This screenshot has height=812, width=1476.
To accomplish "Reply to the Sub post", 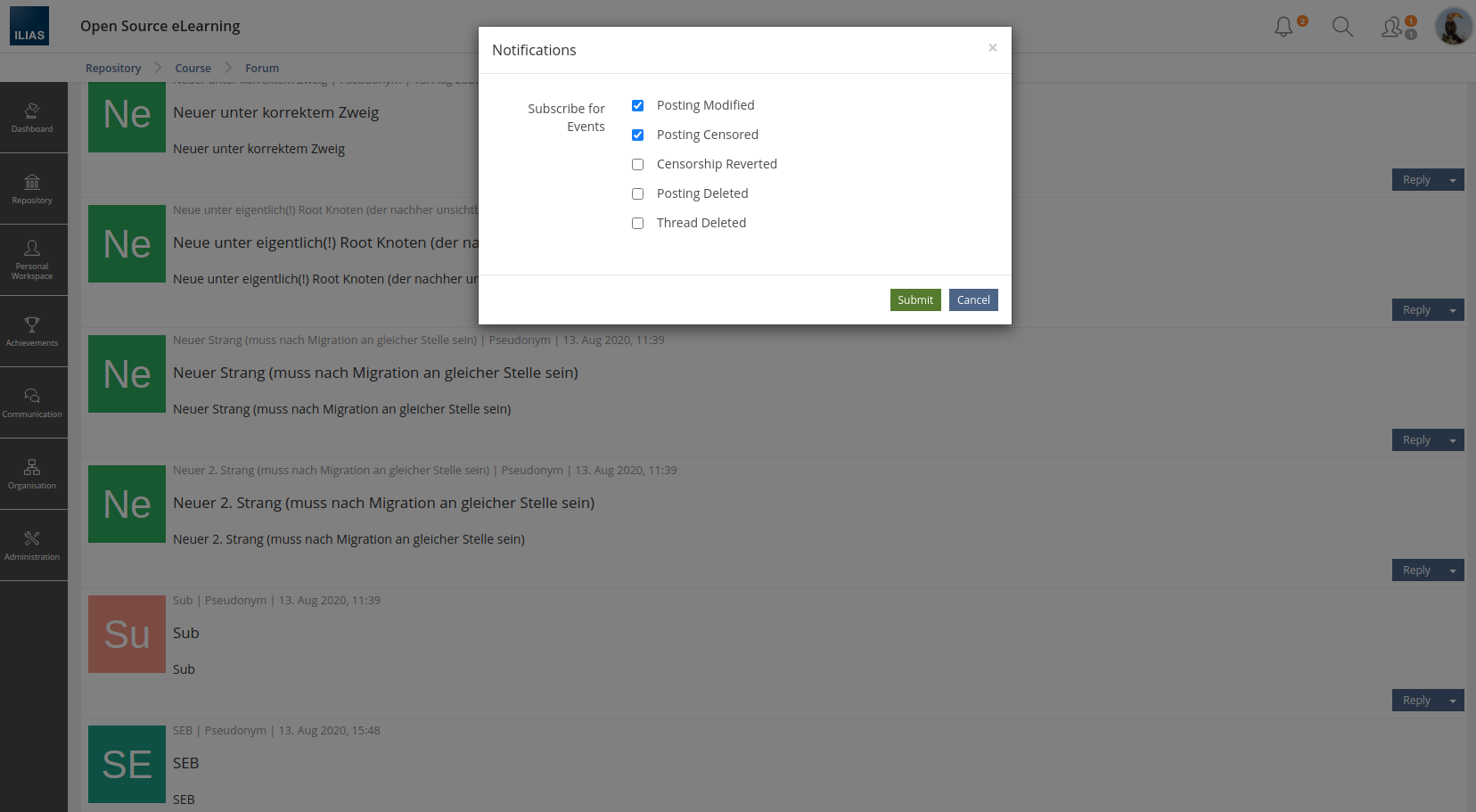I will tap(1416, 701).
